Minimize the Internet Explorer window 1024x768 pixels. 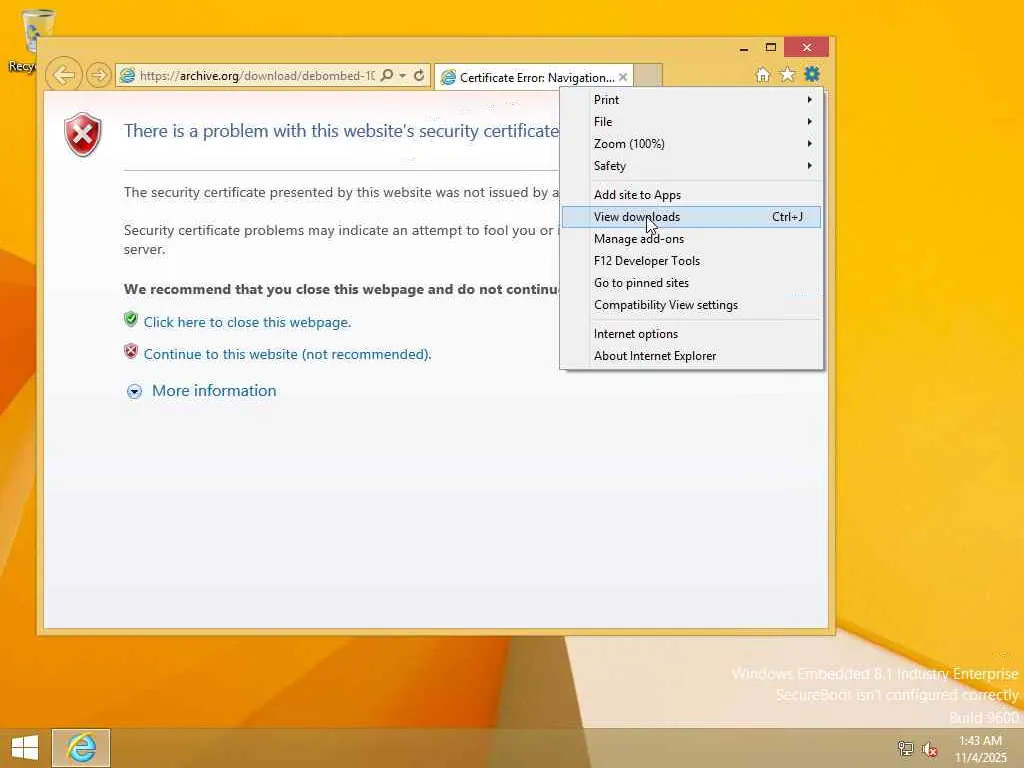pyautogui.click(x=744, y=48)
